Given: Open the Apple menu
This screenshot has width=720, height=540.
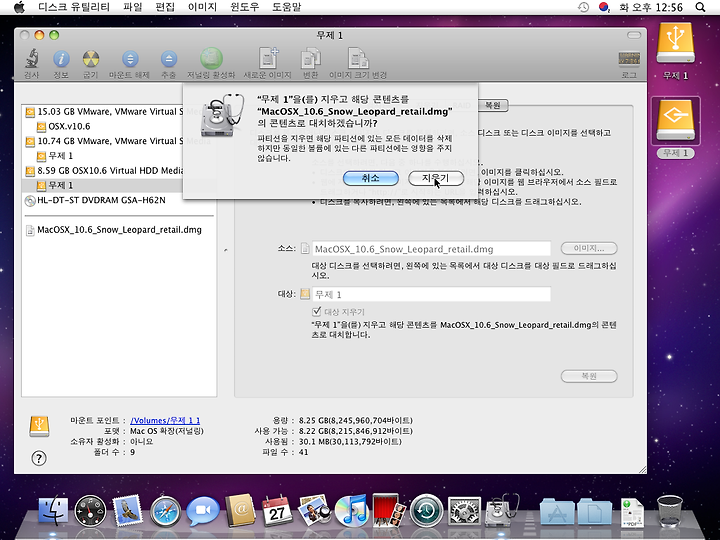Looking at the screenshot, I should point(19,7).
